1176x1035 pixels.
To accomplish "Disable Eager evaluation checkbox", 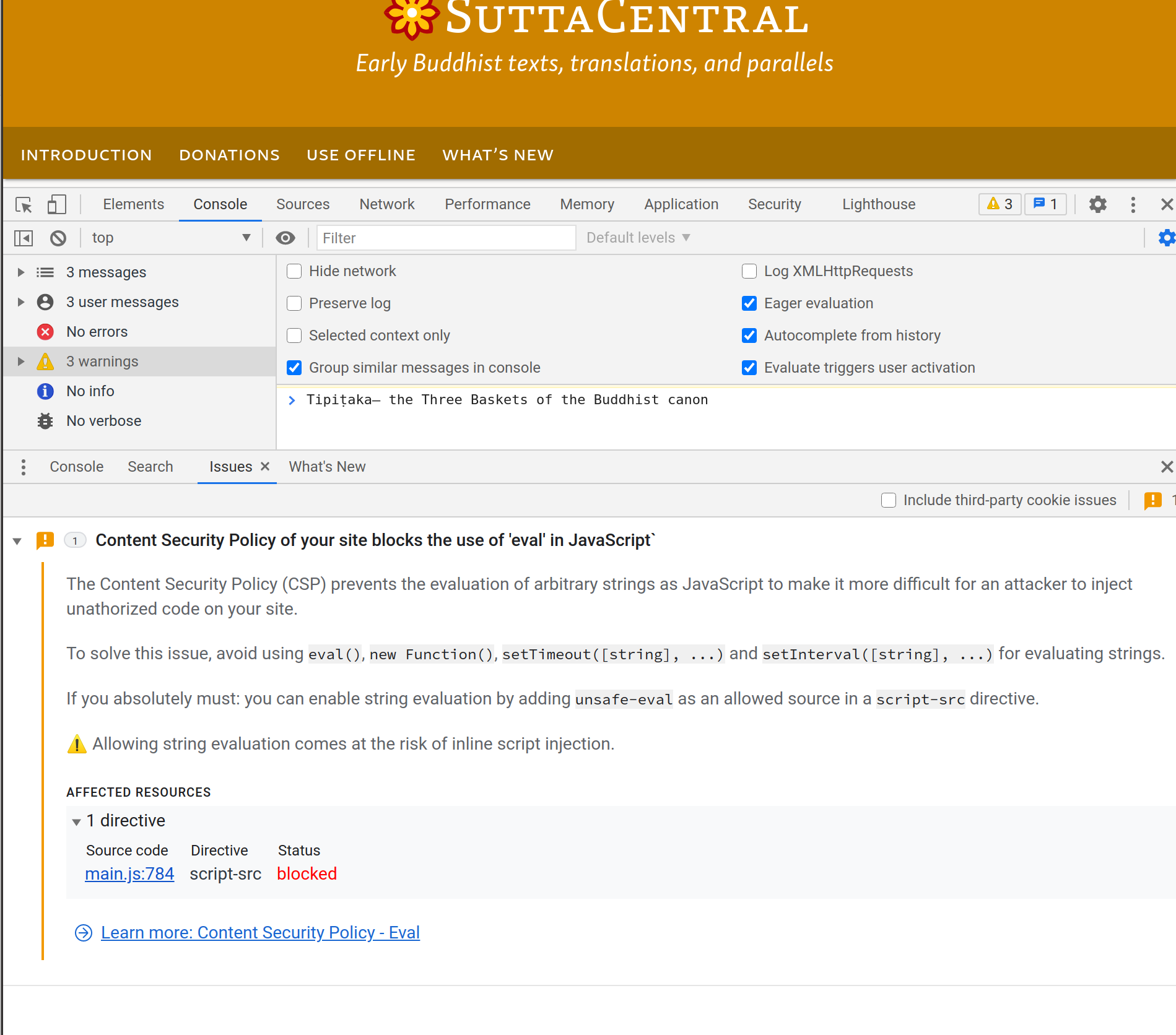I will click(749, 303).
